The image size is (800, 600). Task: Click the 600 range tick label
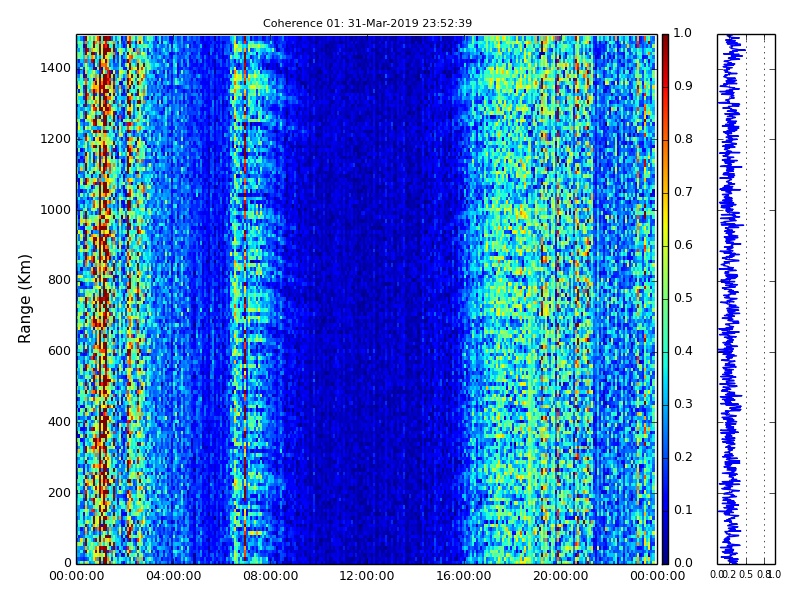pos(59,351)
